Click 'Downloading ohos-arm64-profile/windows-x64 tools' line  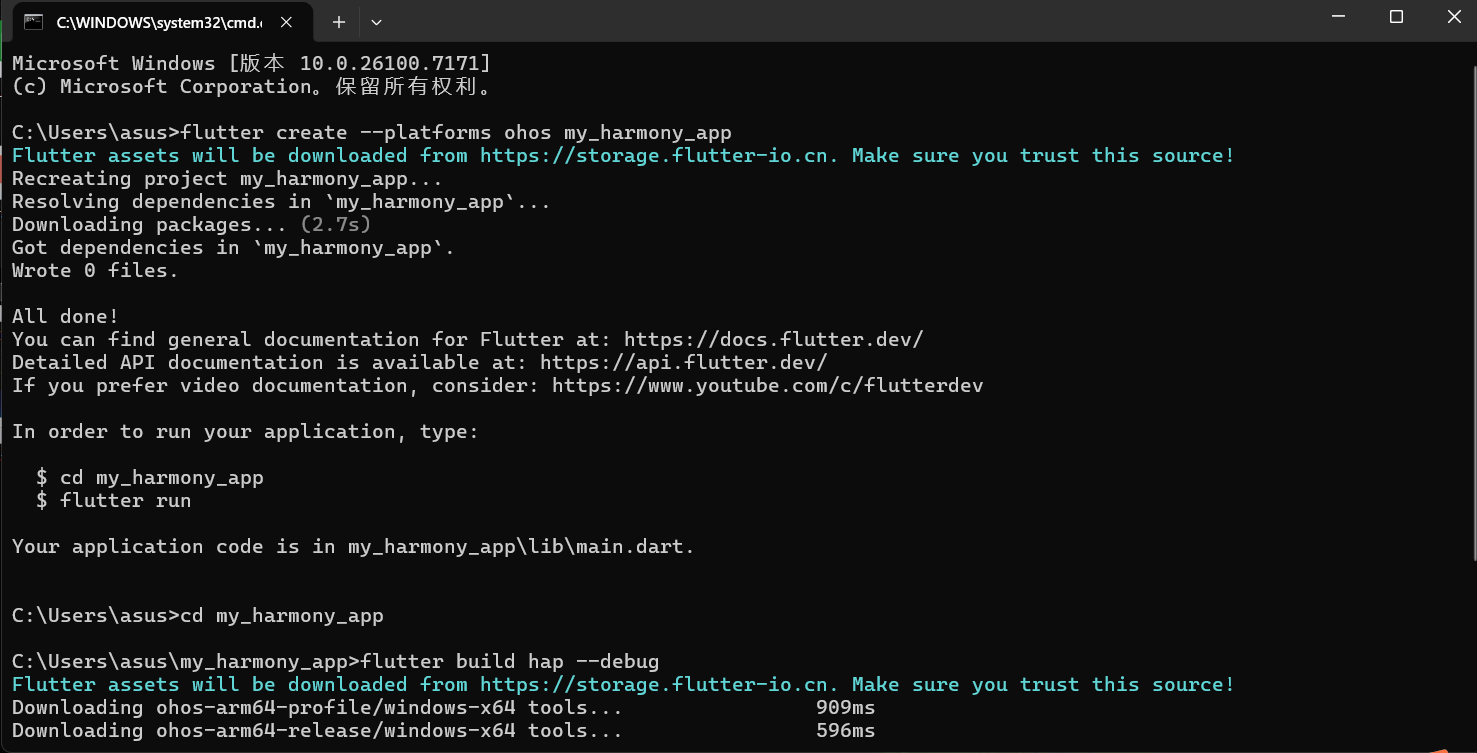click(x=317, y=707)
